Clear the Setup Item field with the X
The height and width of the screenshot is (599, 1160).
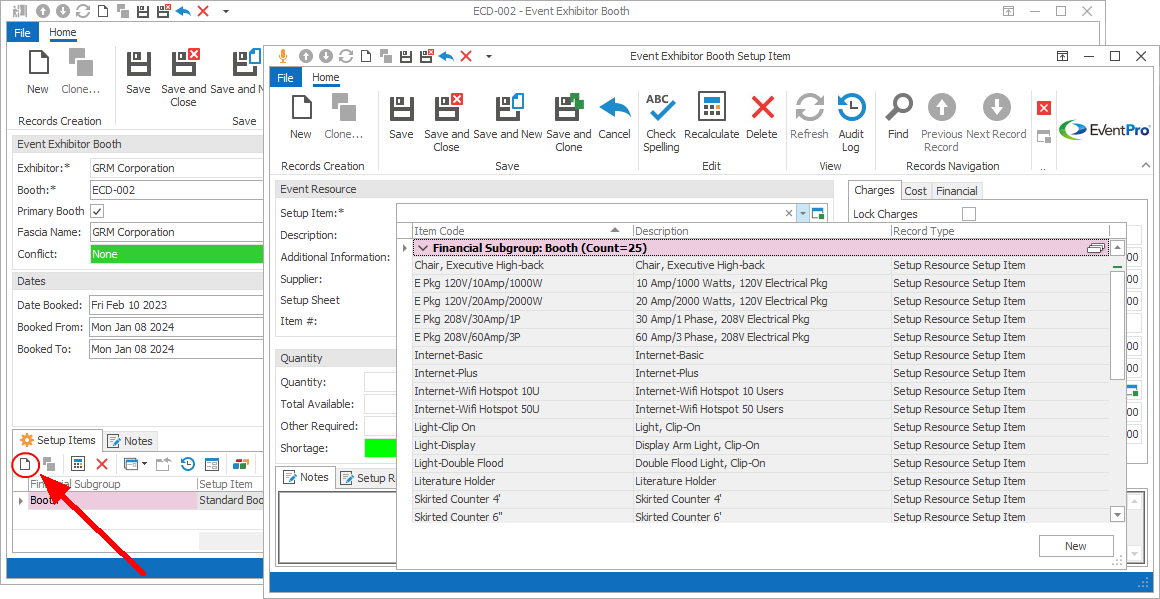coord(789,214)
